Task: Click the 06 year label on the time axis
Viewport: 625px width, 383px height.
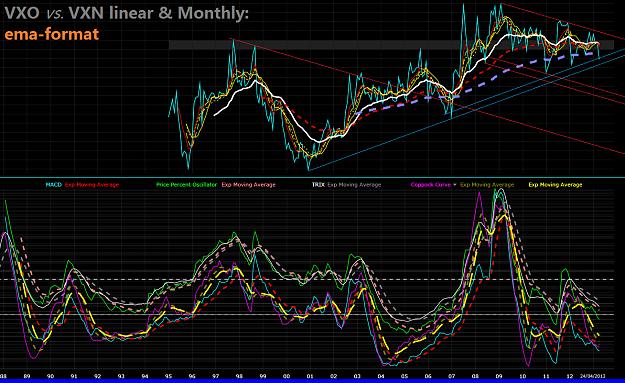Action: click(x=428, y=376)
